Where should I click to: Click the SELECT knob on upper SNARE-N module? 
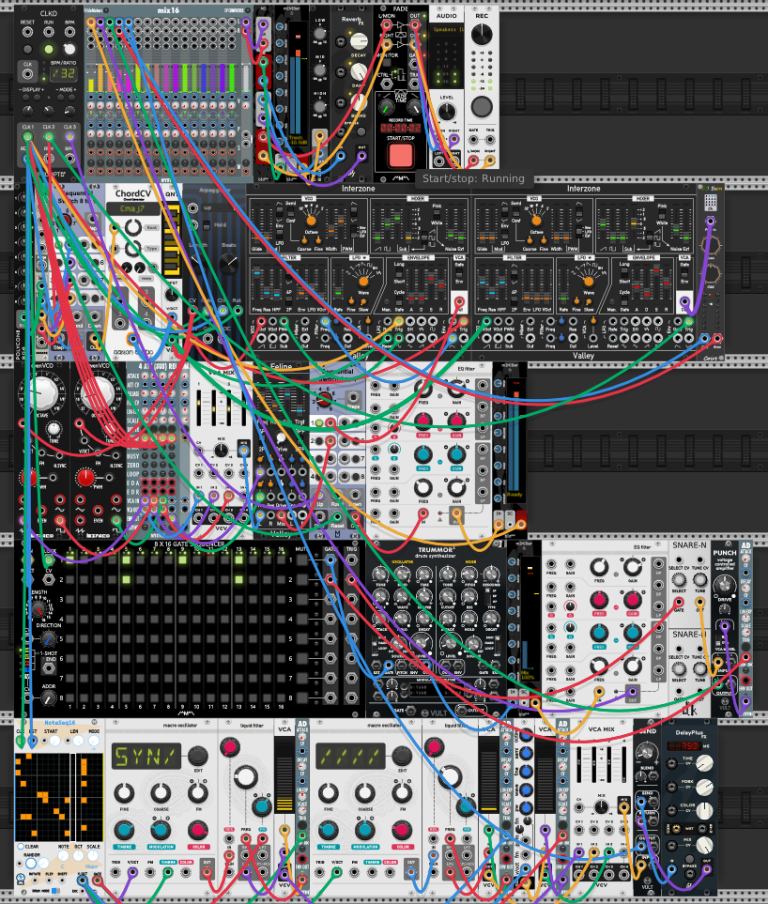679,579
